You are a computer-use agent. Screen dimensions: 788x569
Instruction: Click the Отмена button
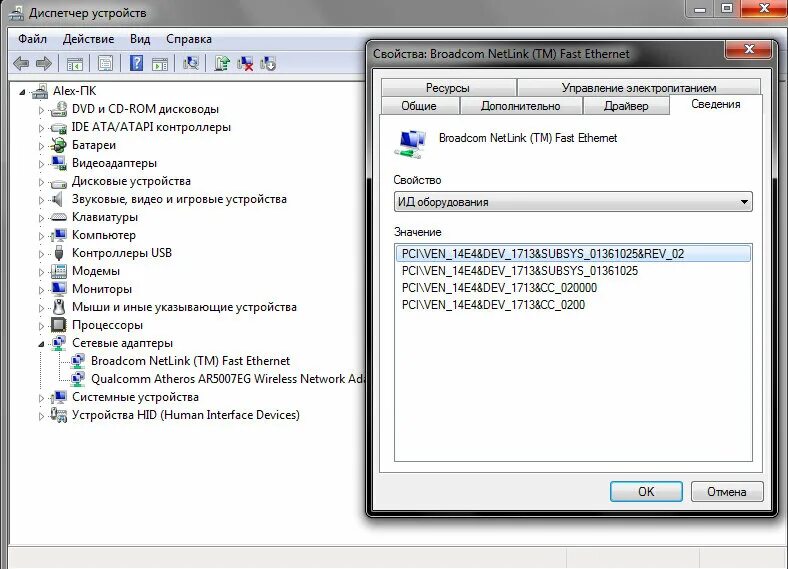click(727, 492)
